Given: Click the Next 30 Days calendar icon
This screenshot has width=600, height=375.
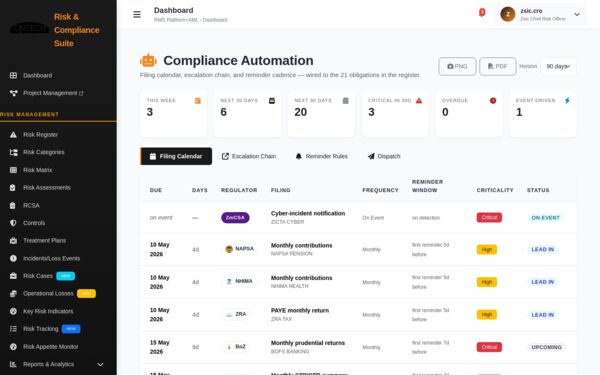Looking at the screenshot, I should click(x=272, y=101).
